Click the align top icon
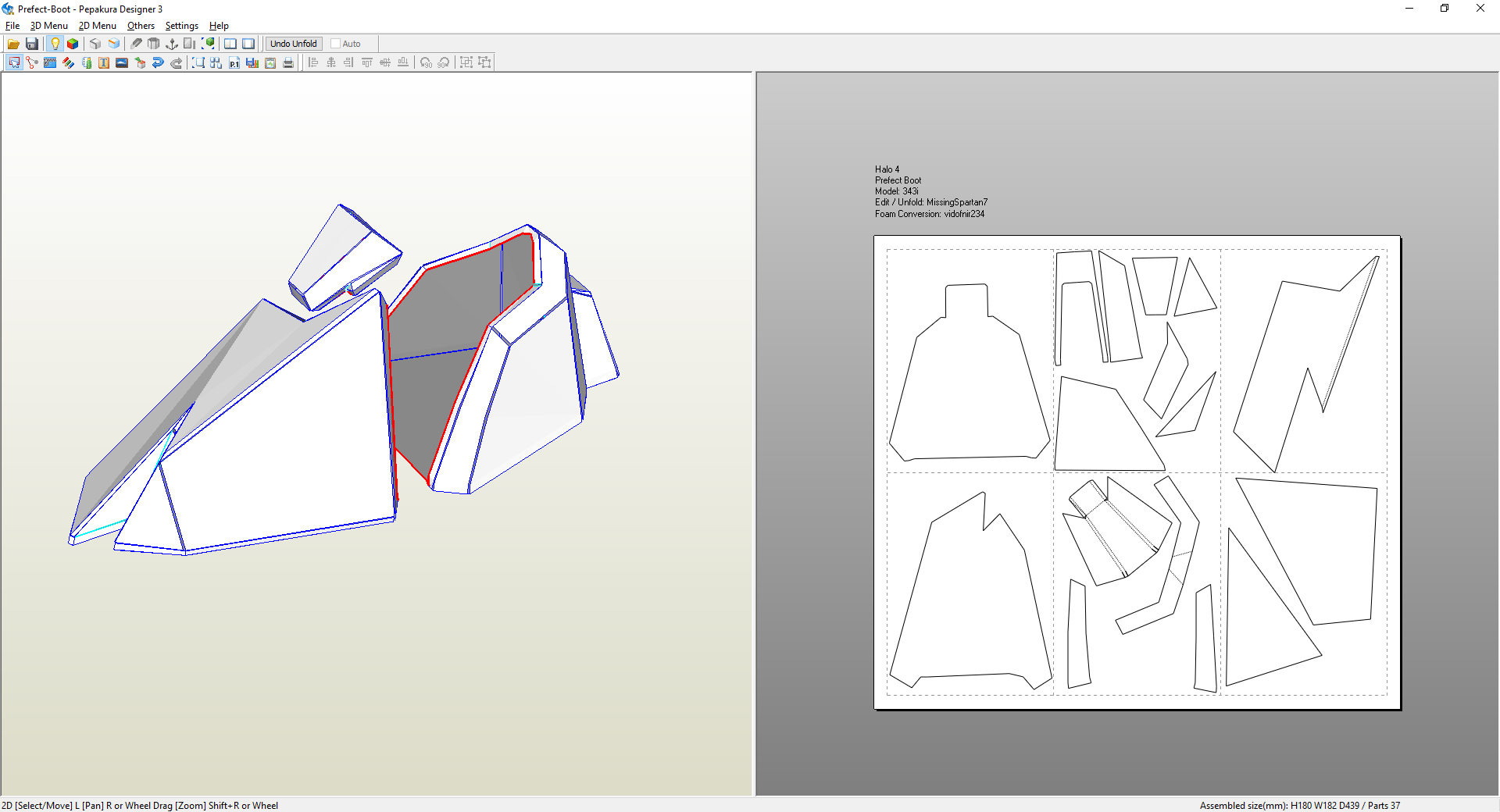This screenshot has width=1500, height=812. pos(367,62)
